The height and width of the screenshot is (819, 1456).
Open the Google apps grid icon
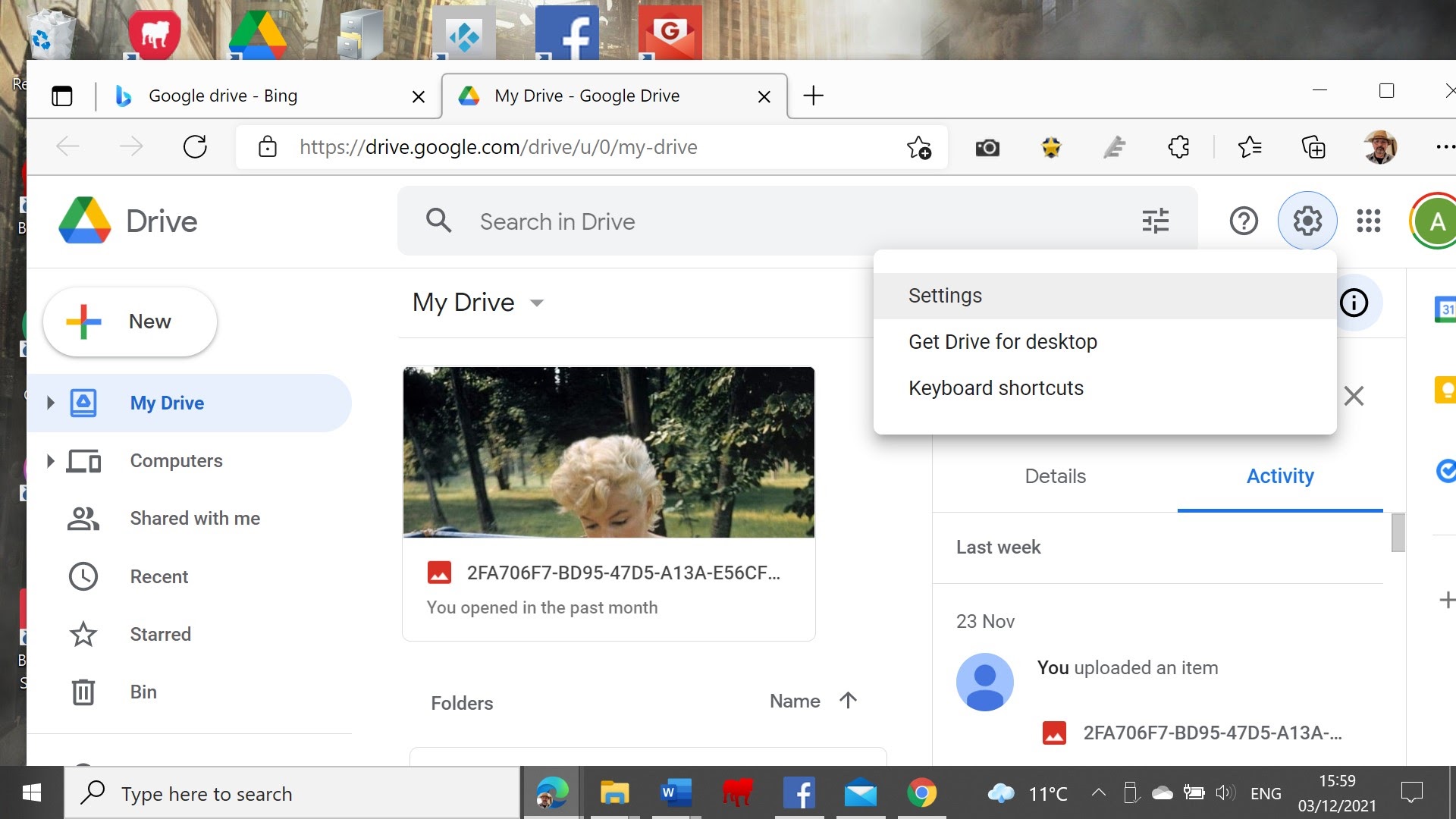tap(1368, 221)
